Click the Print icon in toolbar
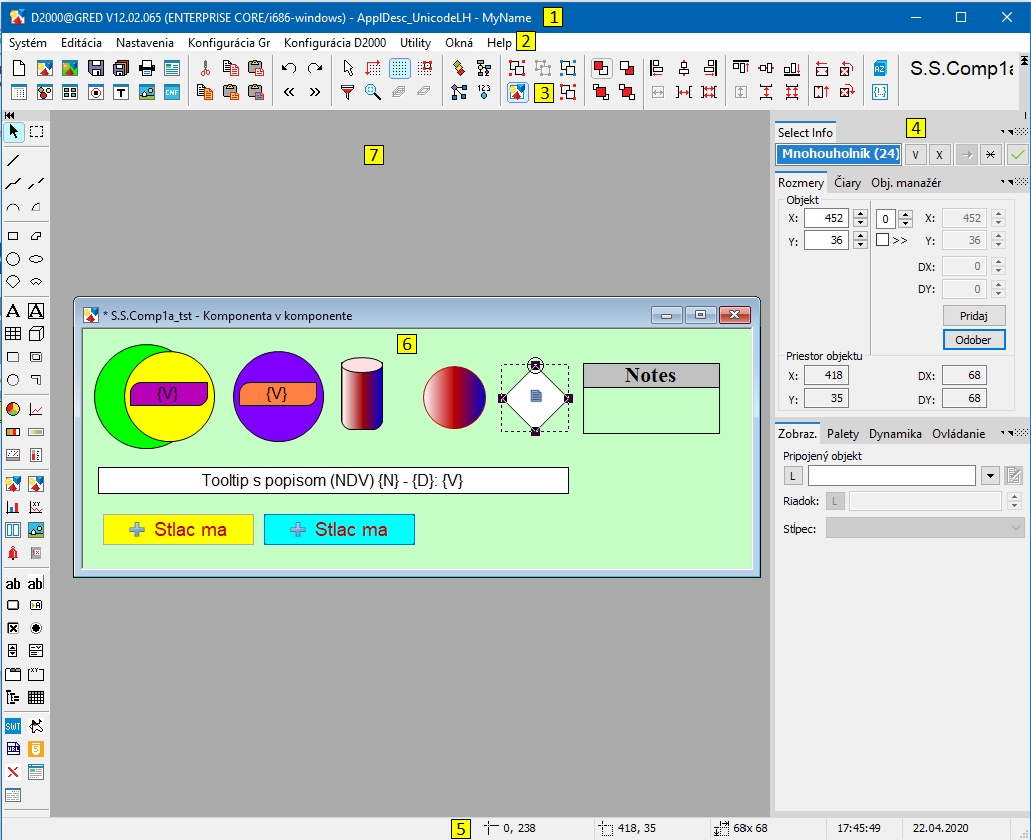Screen dimensions: 1031x840 click(146, 68)
